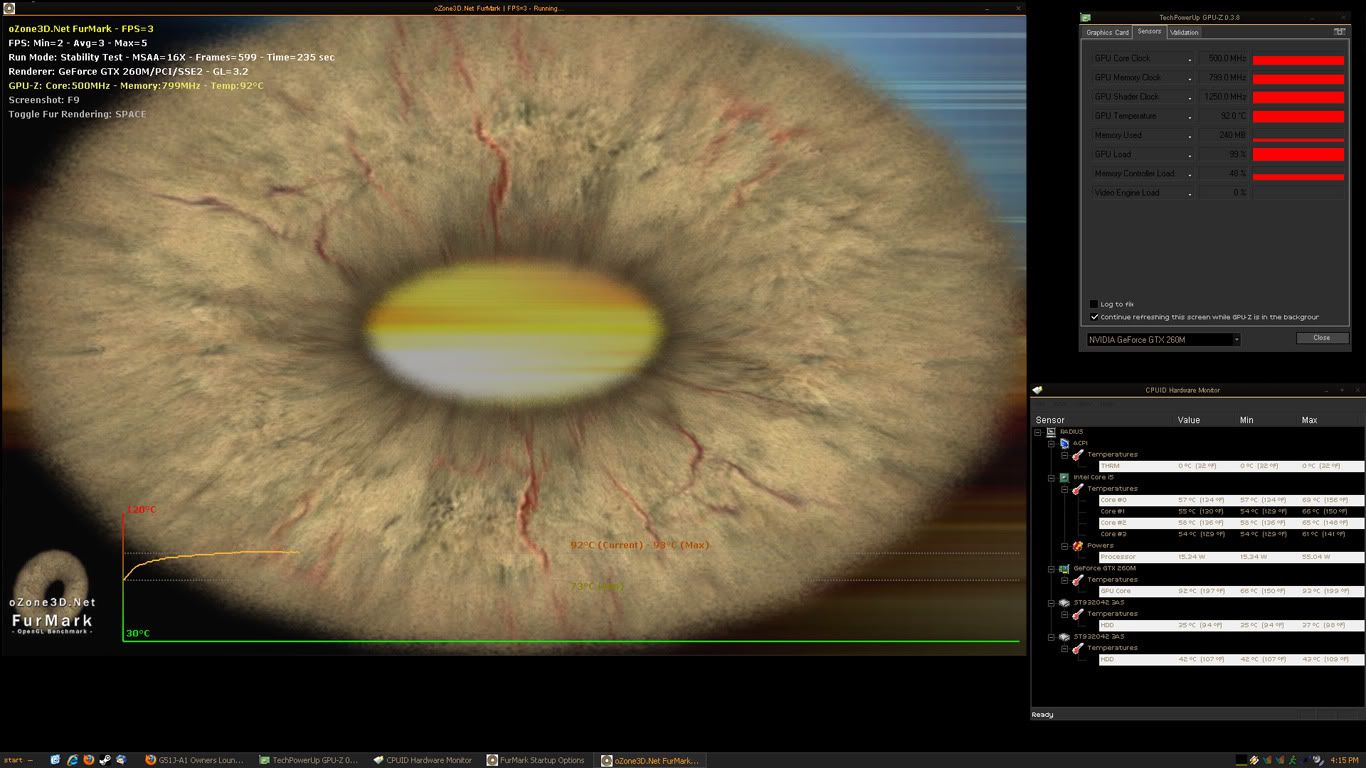The width and height of the screenshot is (1366, 768).
Task: Open the GPU Temperature sensor dropdown arrow
Action: (x=1190, y=117)
